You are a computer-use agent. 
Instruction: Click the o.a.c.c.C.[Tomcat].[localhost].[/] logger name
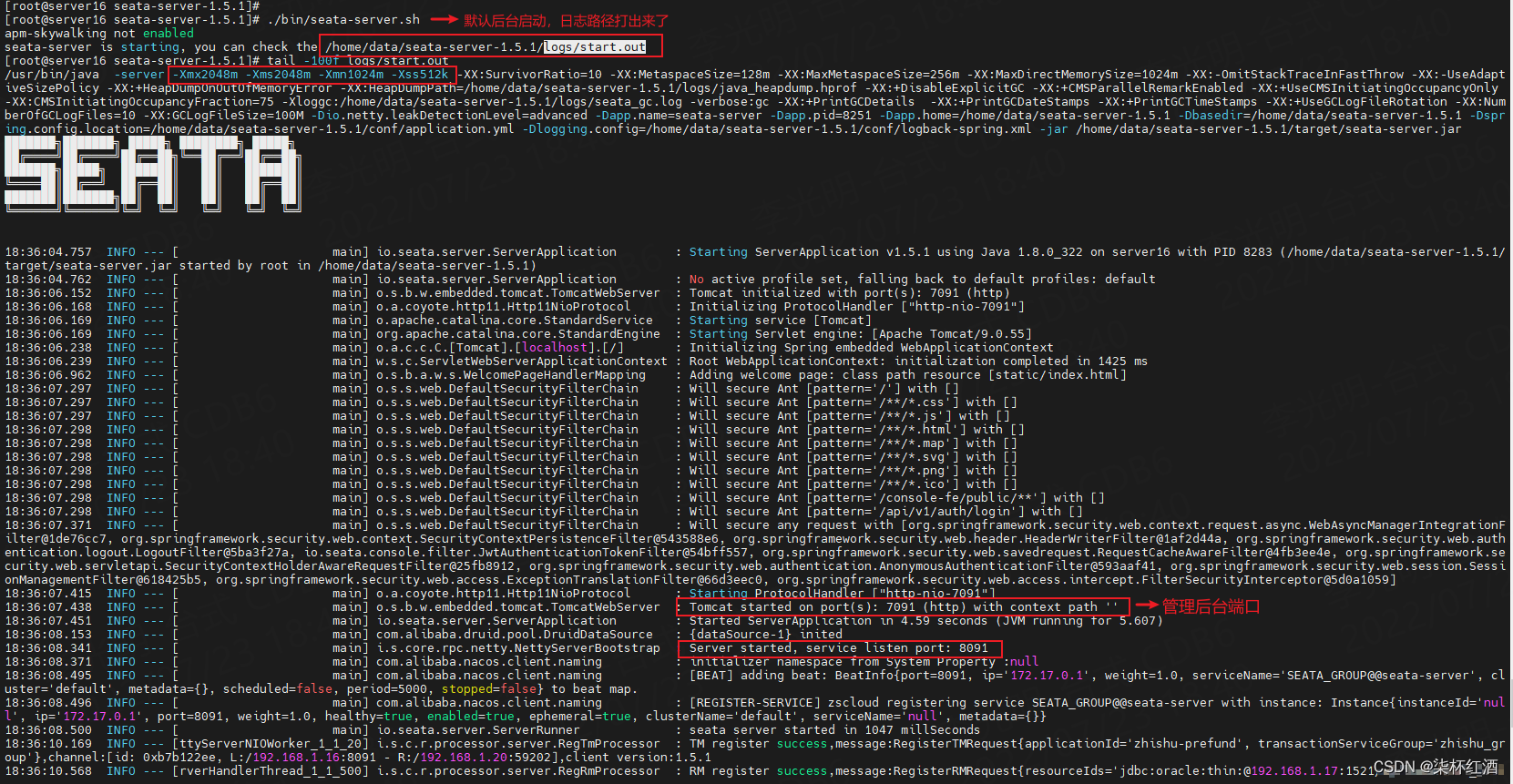click(x=500, y=347)
